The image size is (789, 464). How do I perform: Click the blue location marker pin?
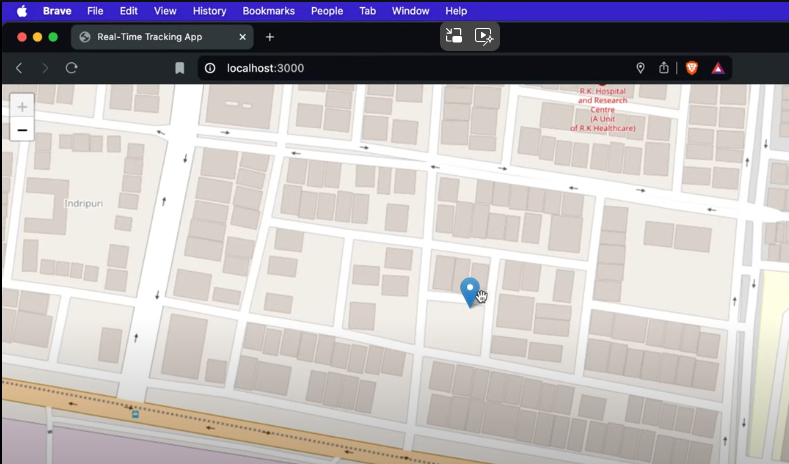(470, 292)
